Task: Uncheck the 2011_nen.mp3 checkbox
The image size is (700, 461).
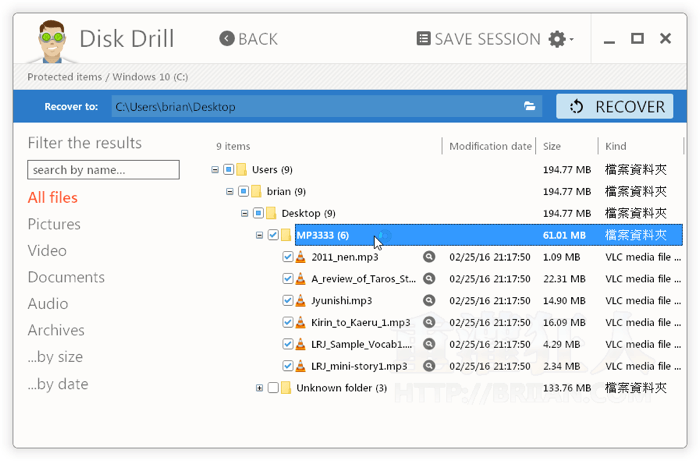Action: pos(288,257)
